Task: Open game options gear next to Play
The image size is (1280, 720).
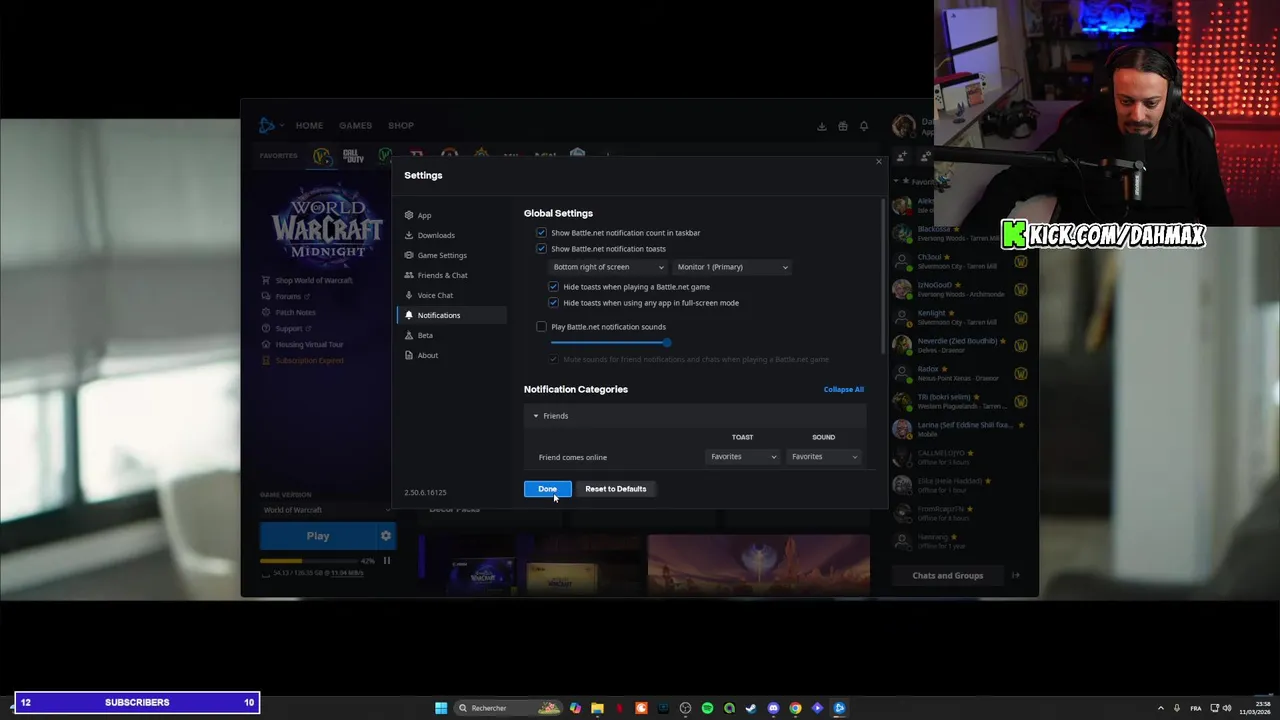Action: point(386,536)
